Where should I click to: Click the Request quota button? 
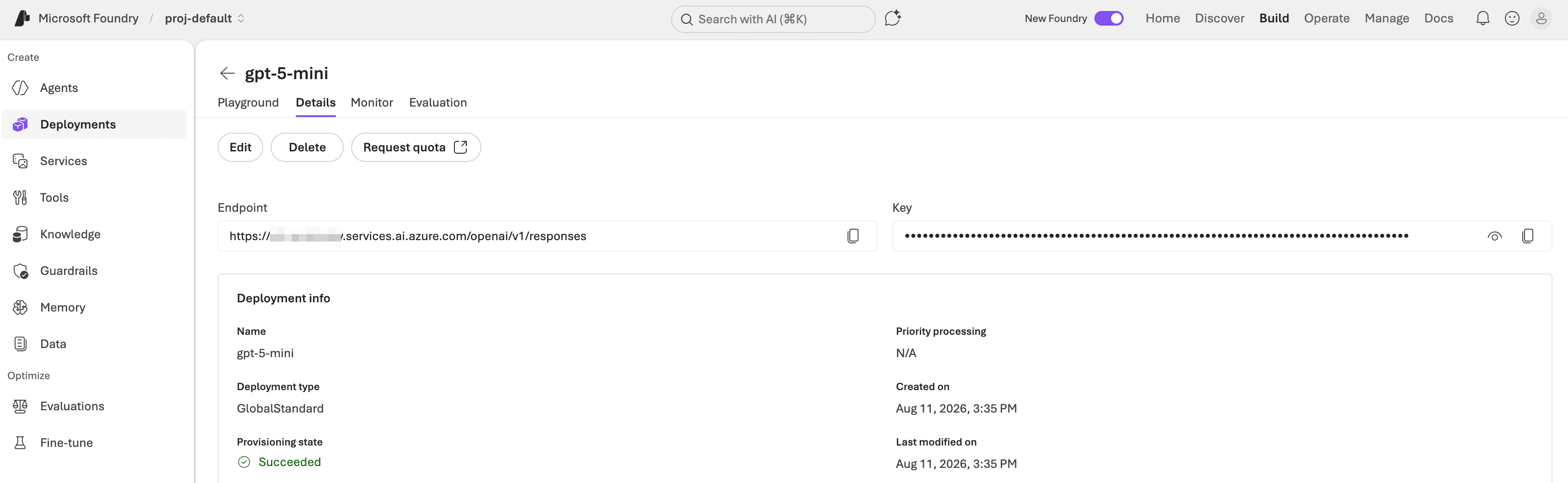(416, 147)
